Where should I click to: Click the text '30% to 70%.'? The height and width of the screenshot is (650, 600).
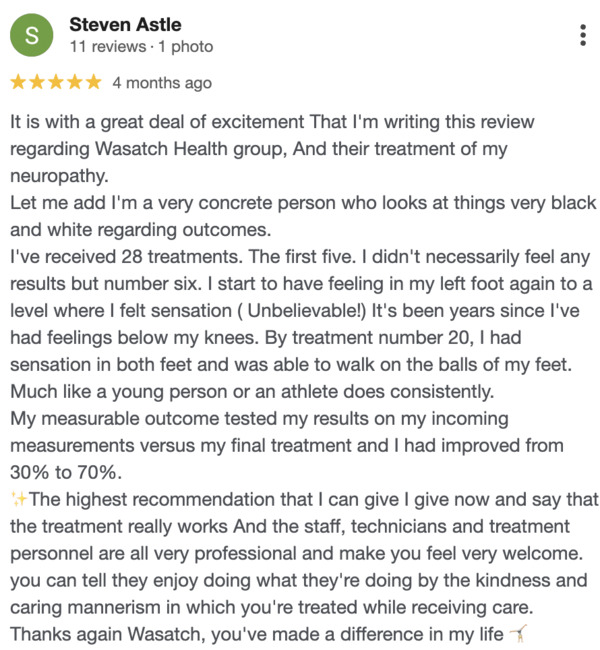click(66, 473)
